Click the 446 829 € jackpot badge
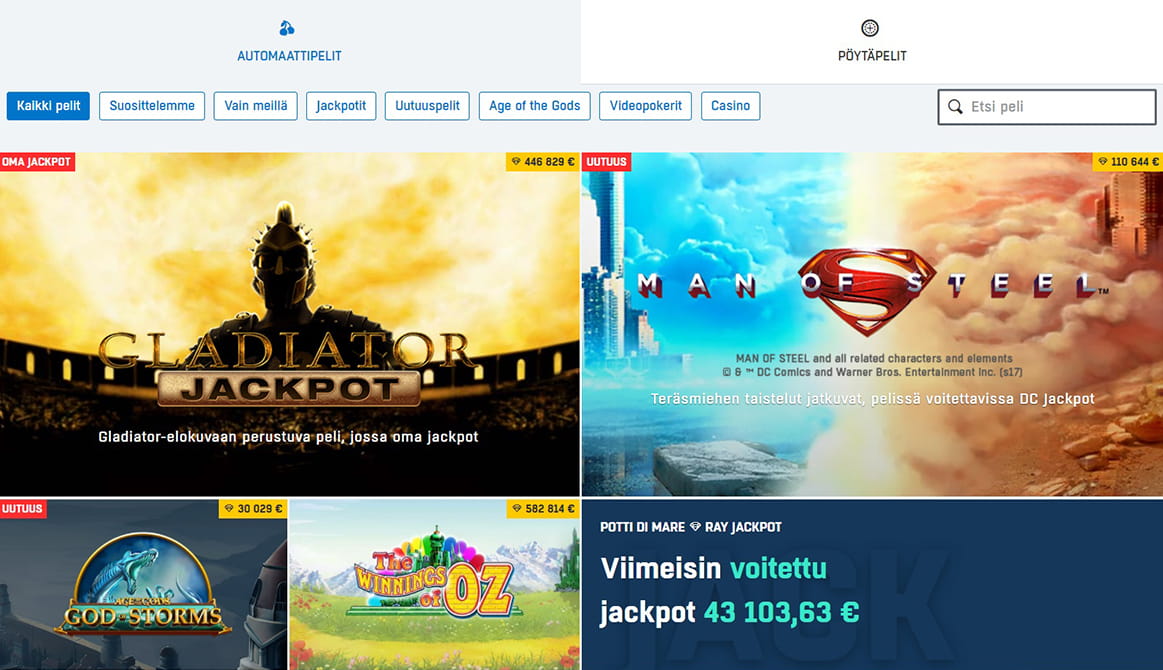This screenshot has width=1163, height=670. (x=543, y=162)
